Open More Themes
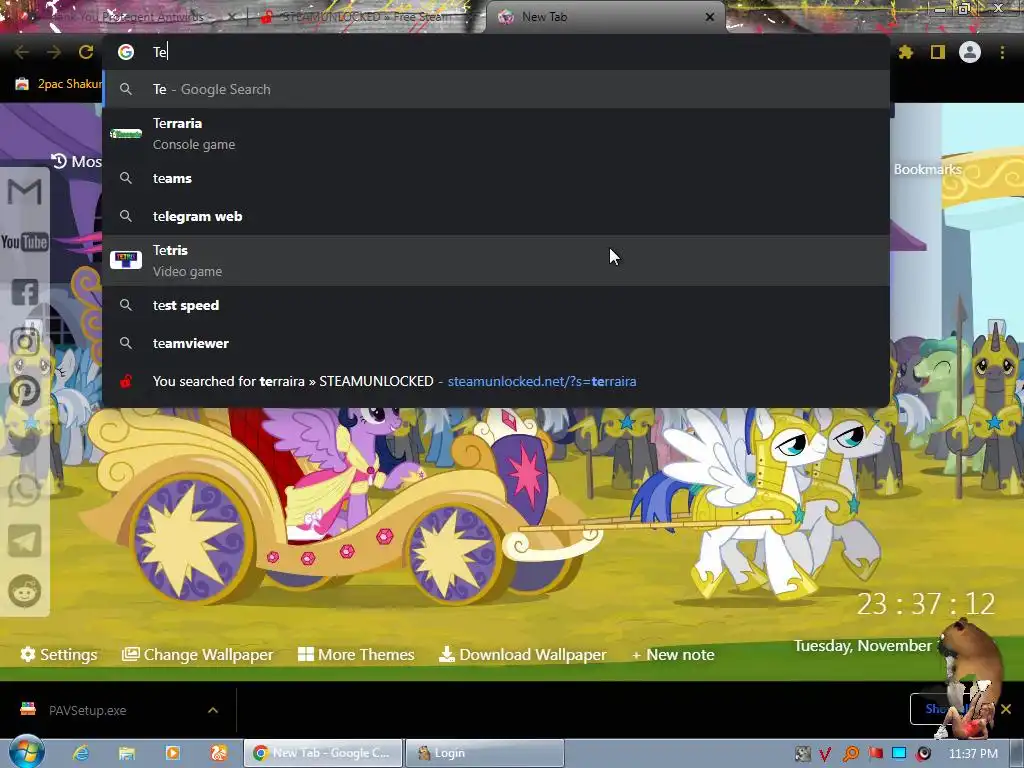This screenshot has width=1024, height=768. [x=356, y=654]
